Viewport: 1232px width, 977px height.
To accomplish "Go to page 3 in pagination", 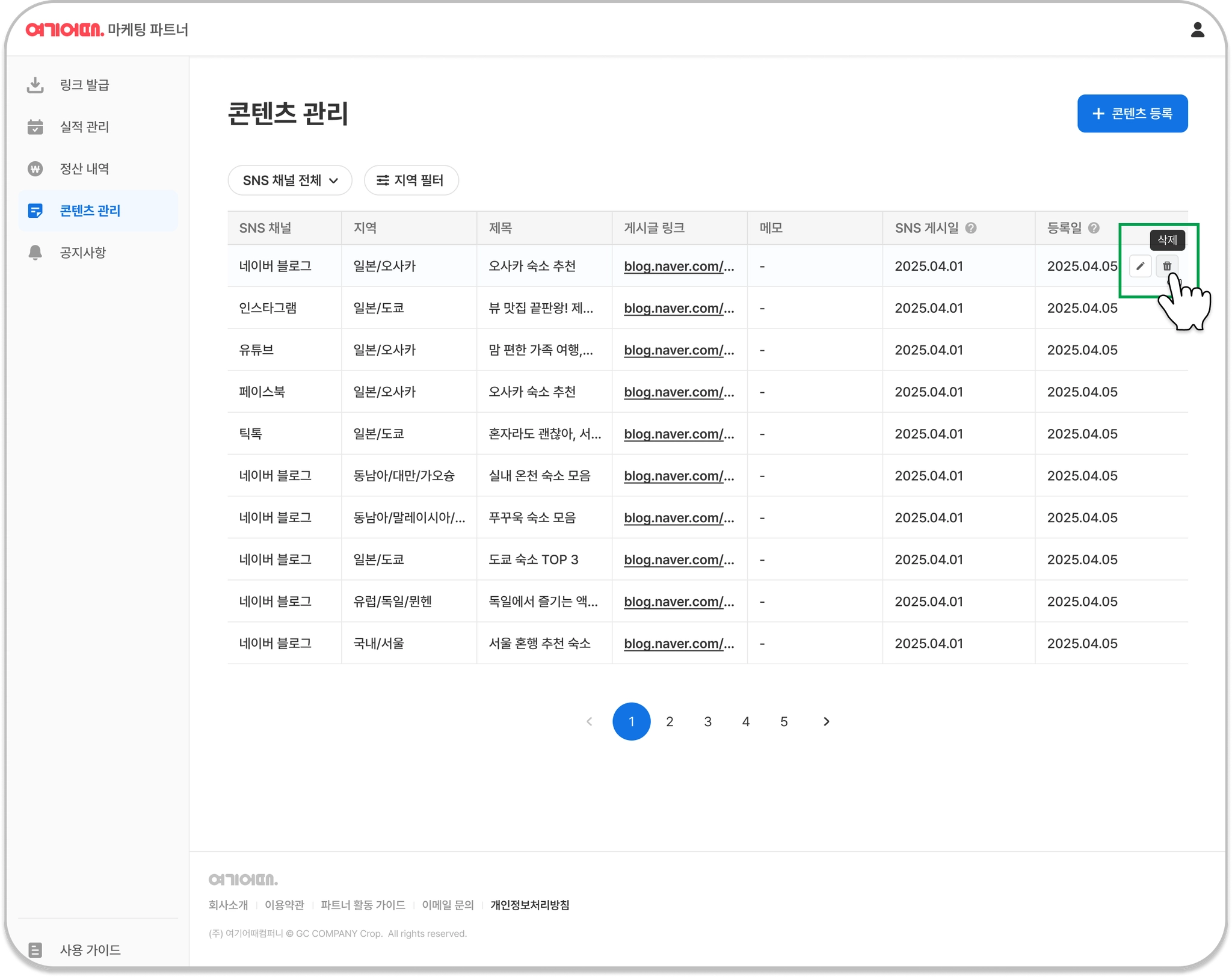I will (707, 721).
